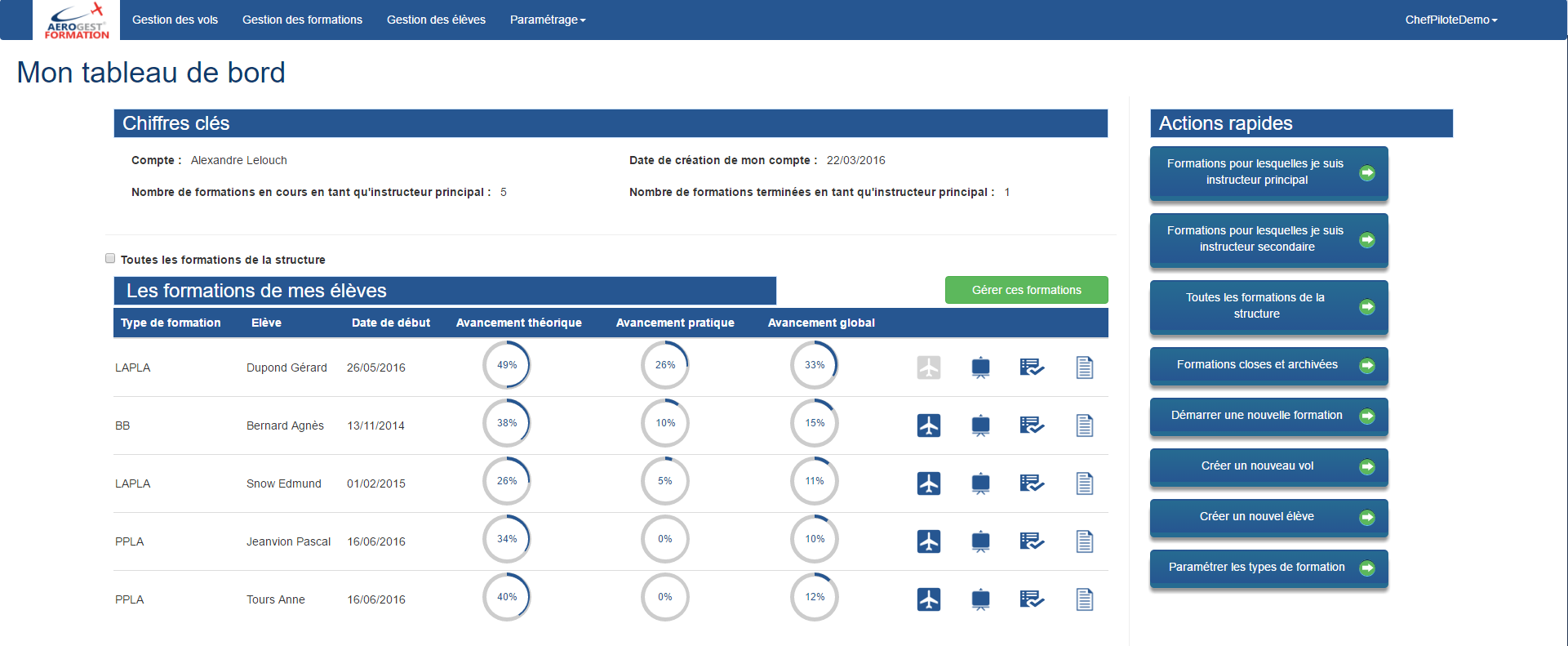1568x646 pixels.
Task: Open formations as instructeur secondaire quick action
Action: pos(1269,239)
